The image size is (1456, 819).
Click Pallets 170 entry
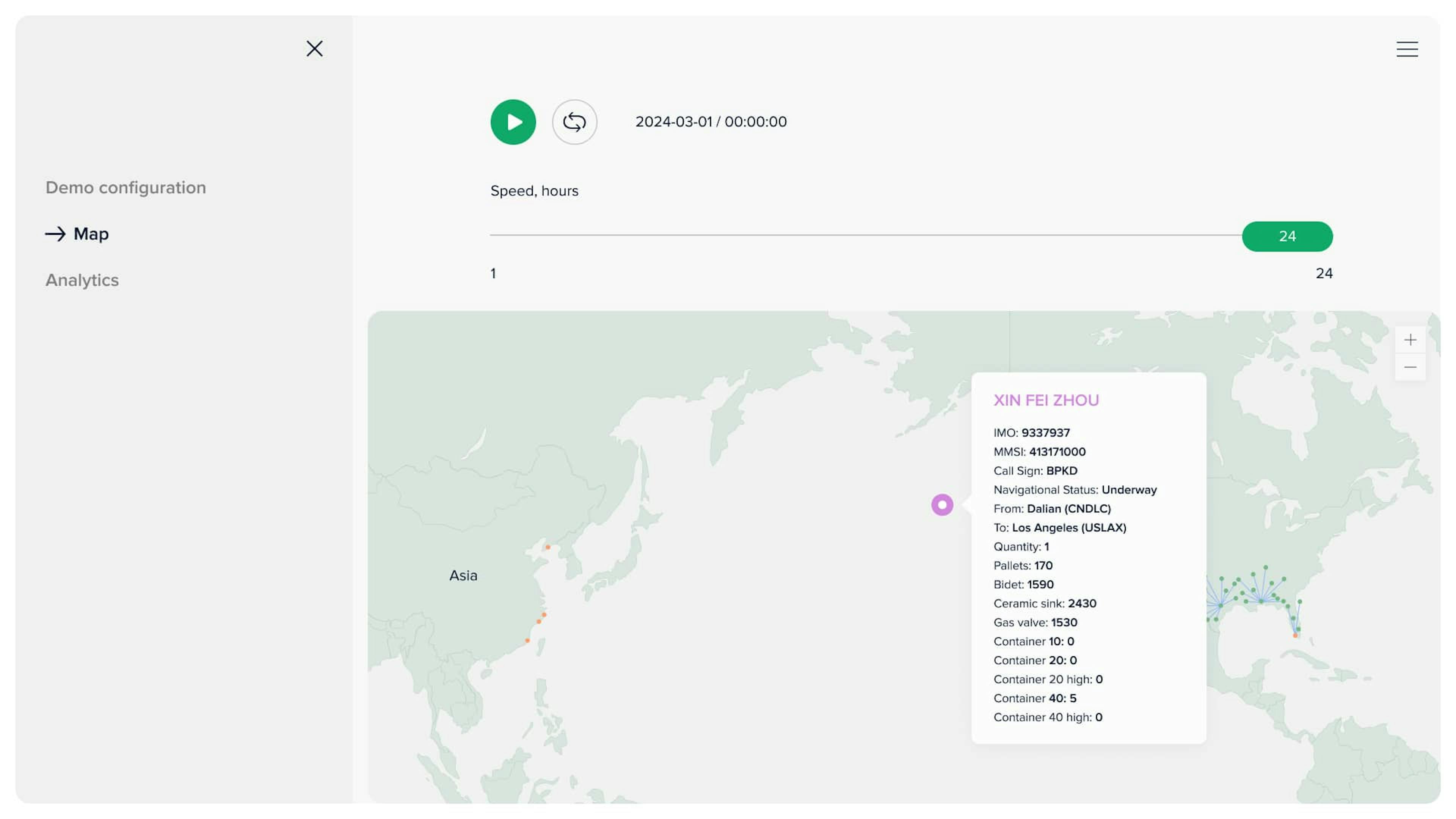[x=1023, y=565]
